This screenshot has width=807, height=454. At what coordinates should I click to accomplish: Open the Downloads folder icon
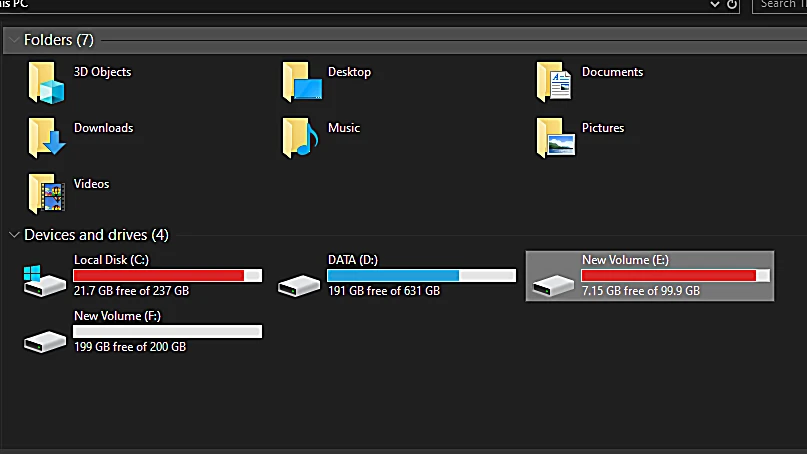[46, 138]
